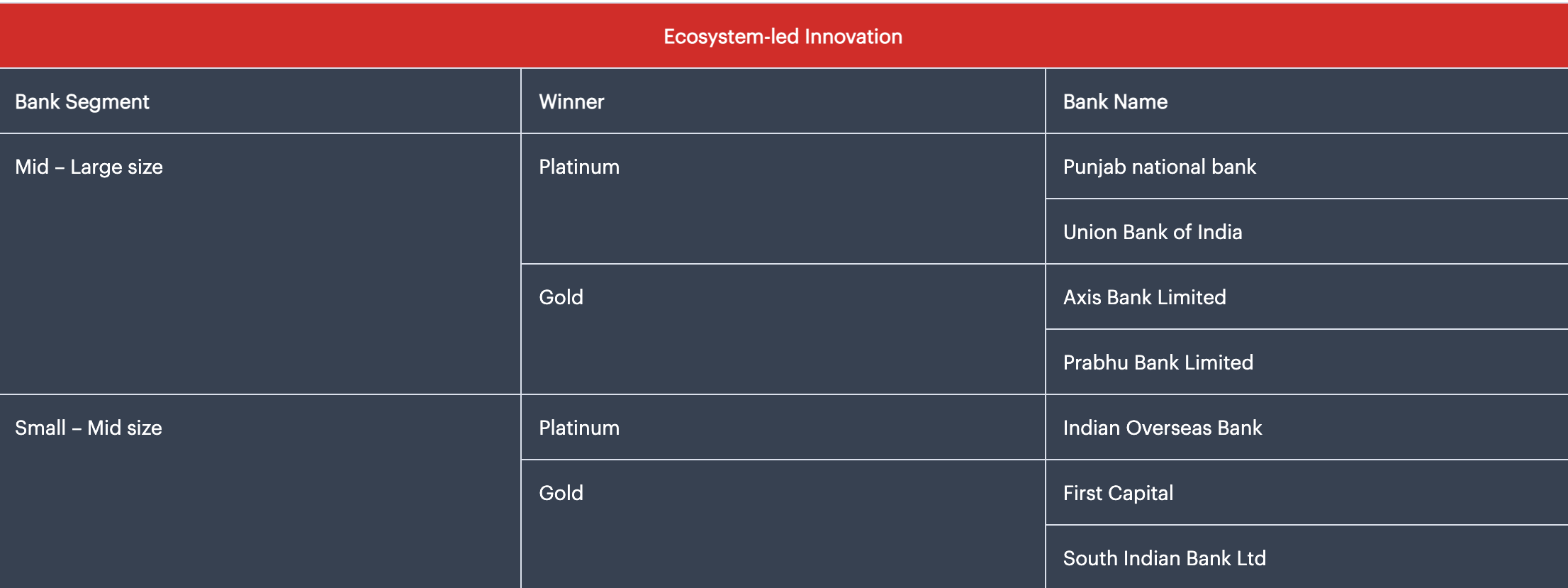Click Gold in the Mid – Large segment
1568x588 pixels.
pyautogui.click(x=561, y=298)
